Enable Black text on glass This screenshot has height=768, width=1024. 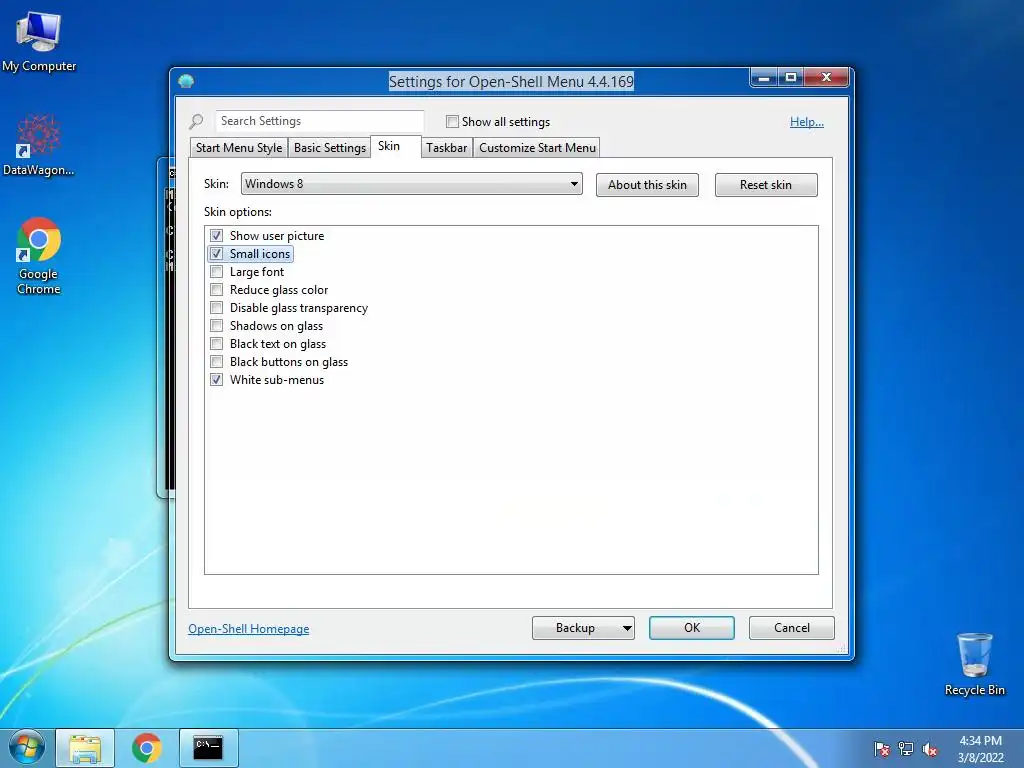pos(216,344)
